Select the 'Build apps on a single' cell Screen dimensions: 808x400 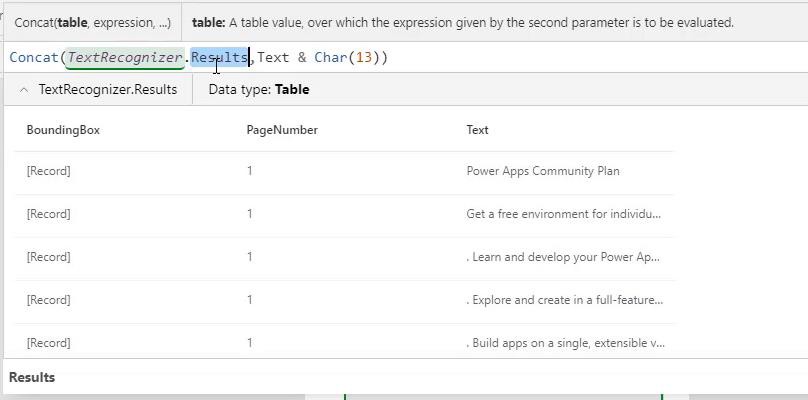click(x=566, y=343)
